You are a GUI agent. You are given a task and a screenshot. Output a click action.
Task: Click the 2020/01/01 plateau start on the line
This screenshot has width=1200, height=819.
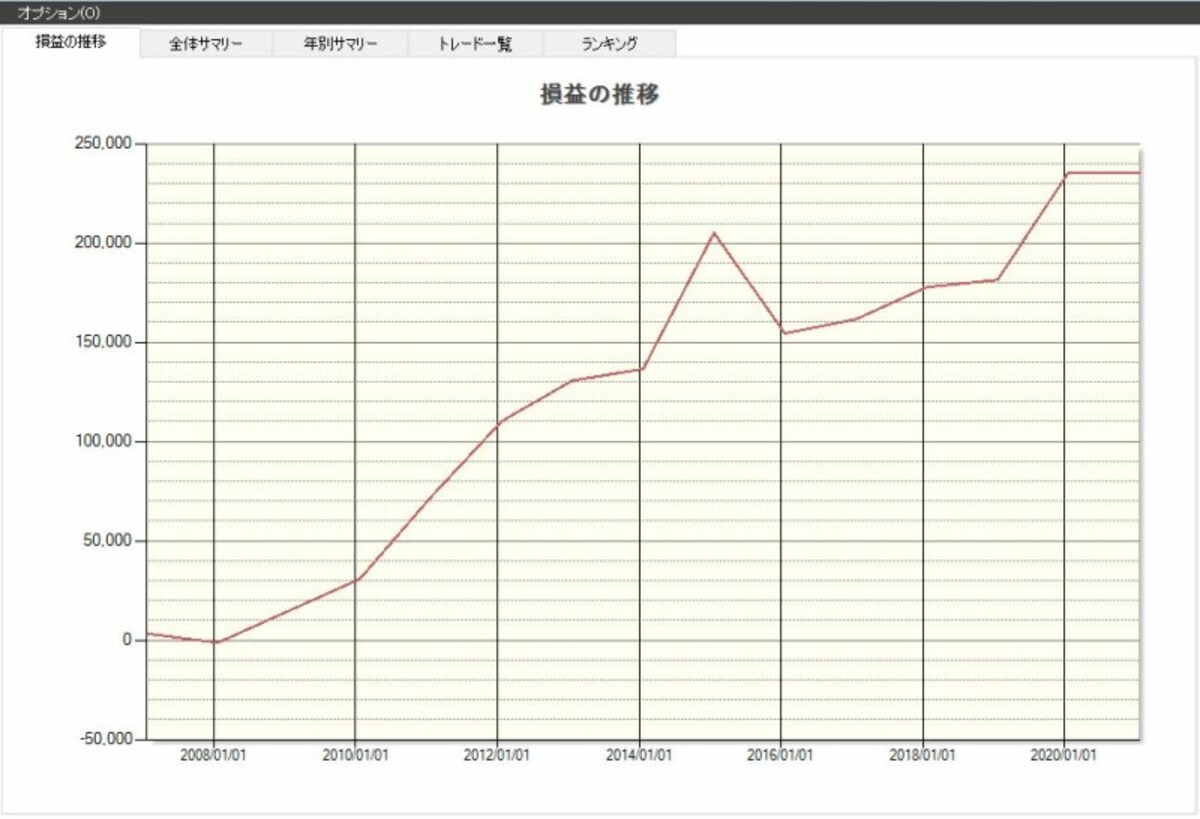coord(1066,173)
